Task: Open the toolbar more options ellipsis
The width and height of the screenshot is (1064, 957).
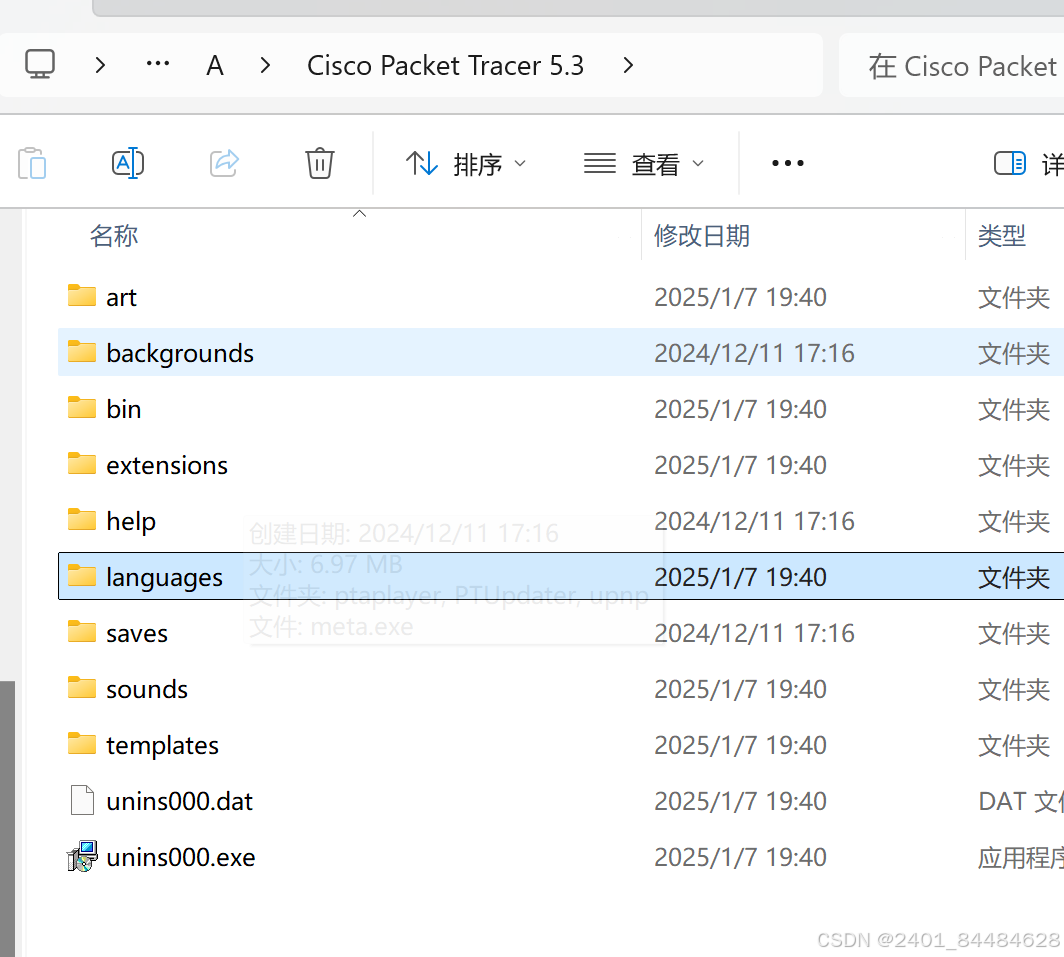Action: [x=788, y=163]
